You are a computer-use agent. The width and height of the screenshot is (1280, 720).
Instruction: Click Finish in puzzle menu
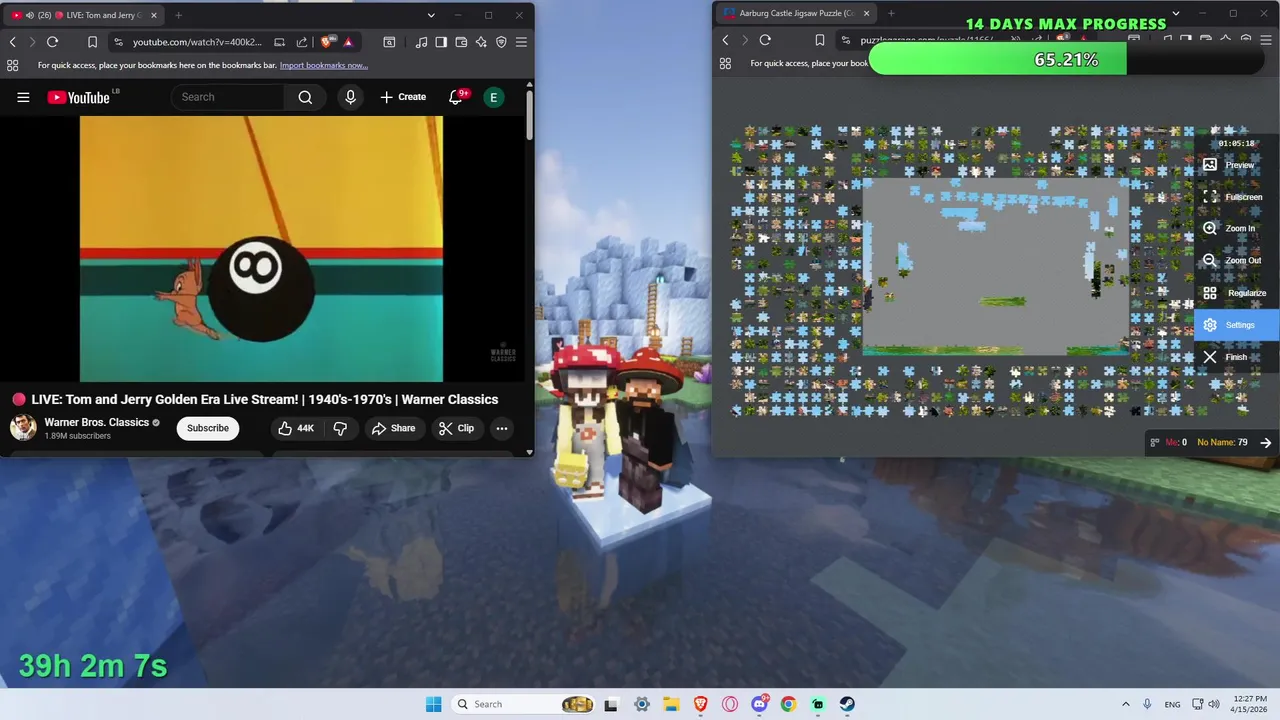click(1238, 357)
